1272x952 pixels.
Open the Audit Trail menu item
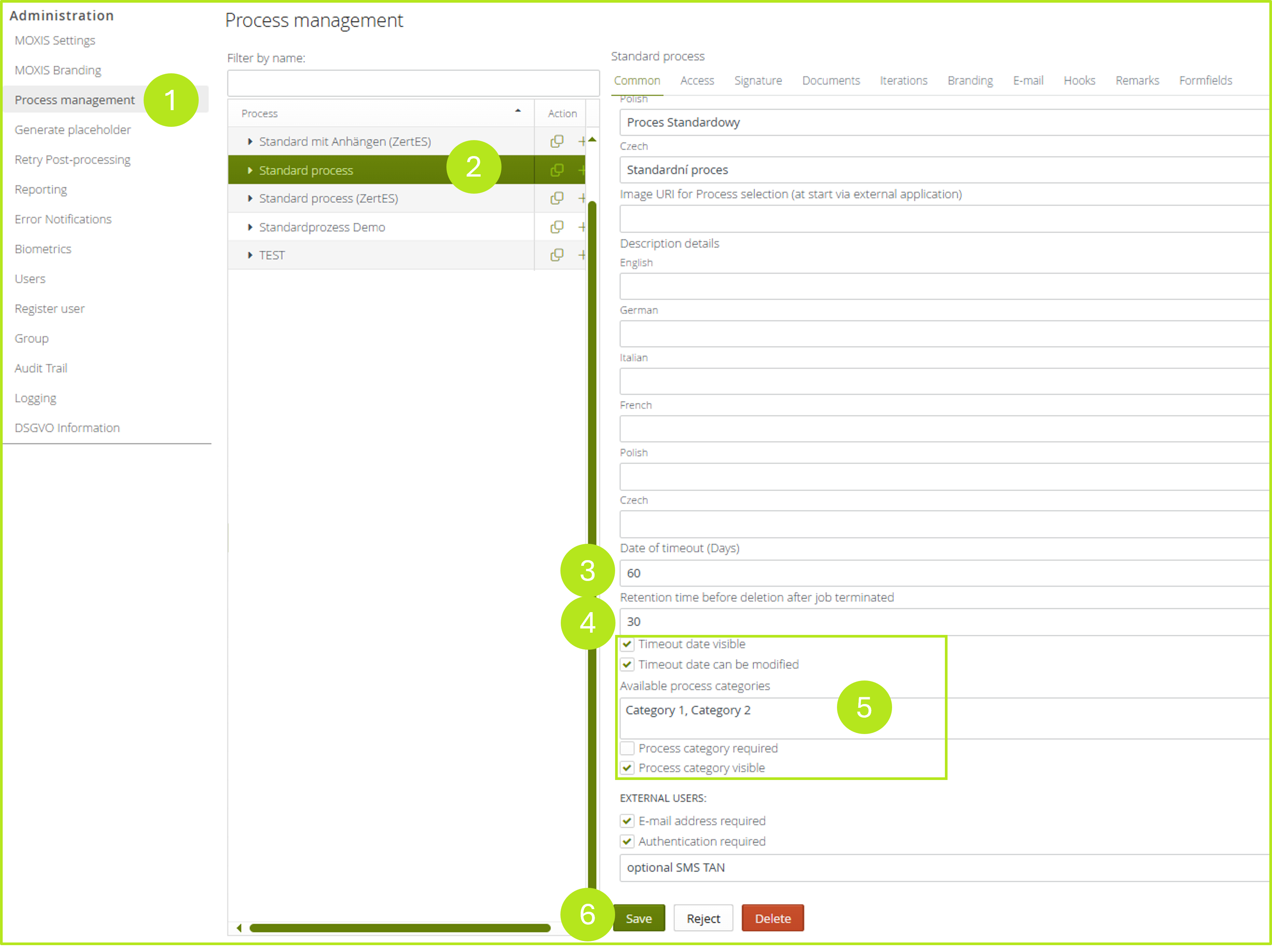pos(41,368)
